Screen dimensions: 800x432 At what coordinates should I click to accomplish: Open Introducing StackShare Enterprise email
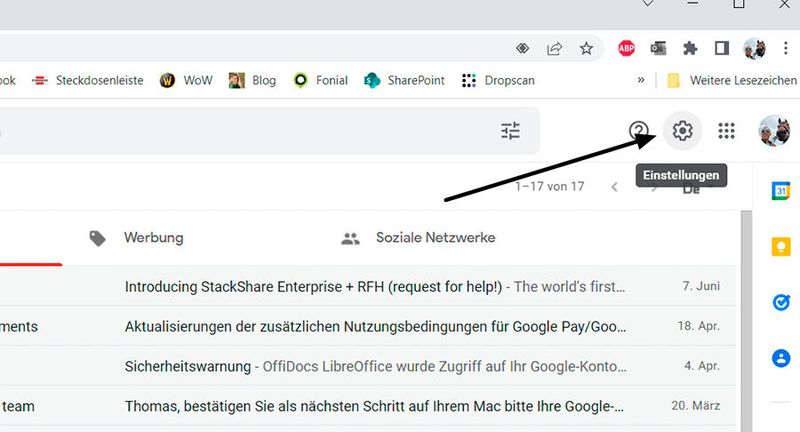(x=367, y=286)
